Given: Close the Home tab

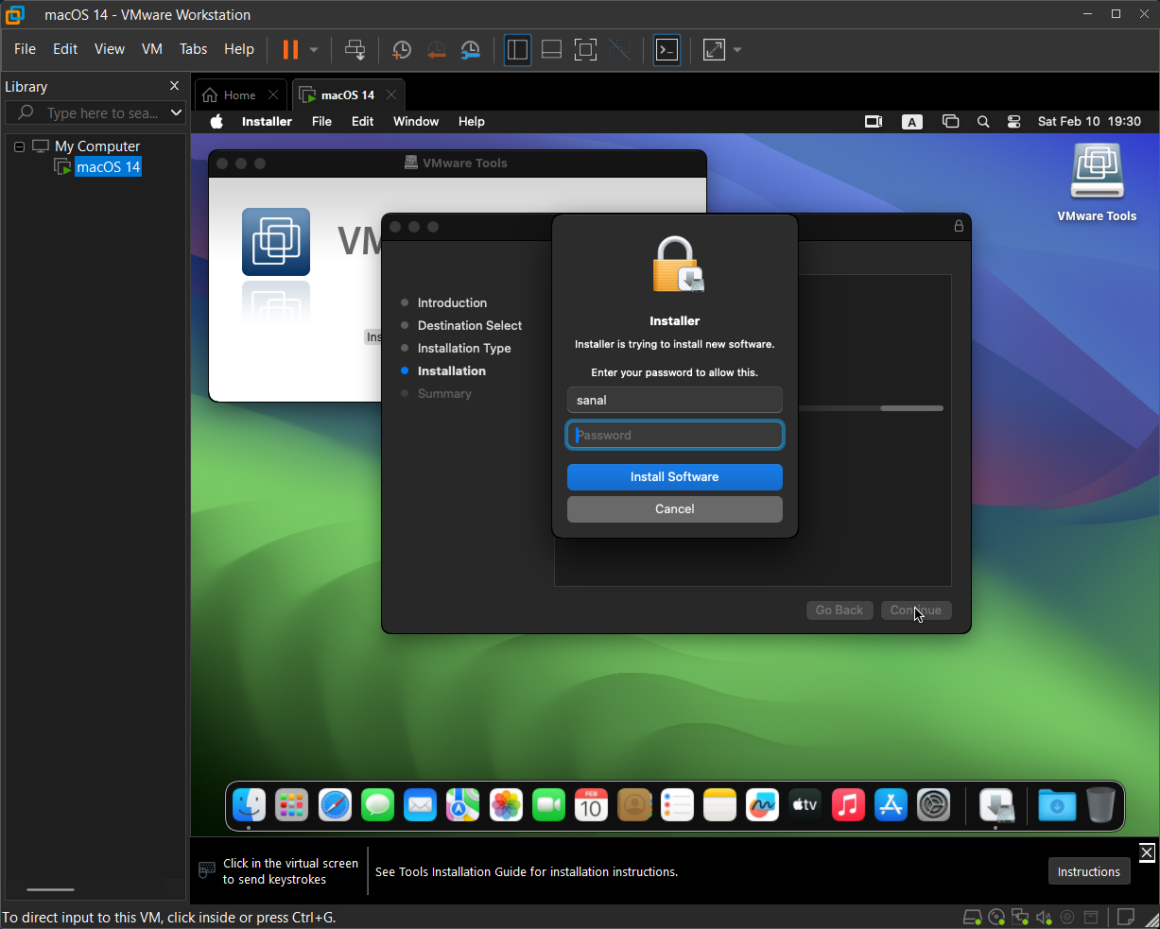Looking at the screenshot, I should 273,95.
